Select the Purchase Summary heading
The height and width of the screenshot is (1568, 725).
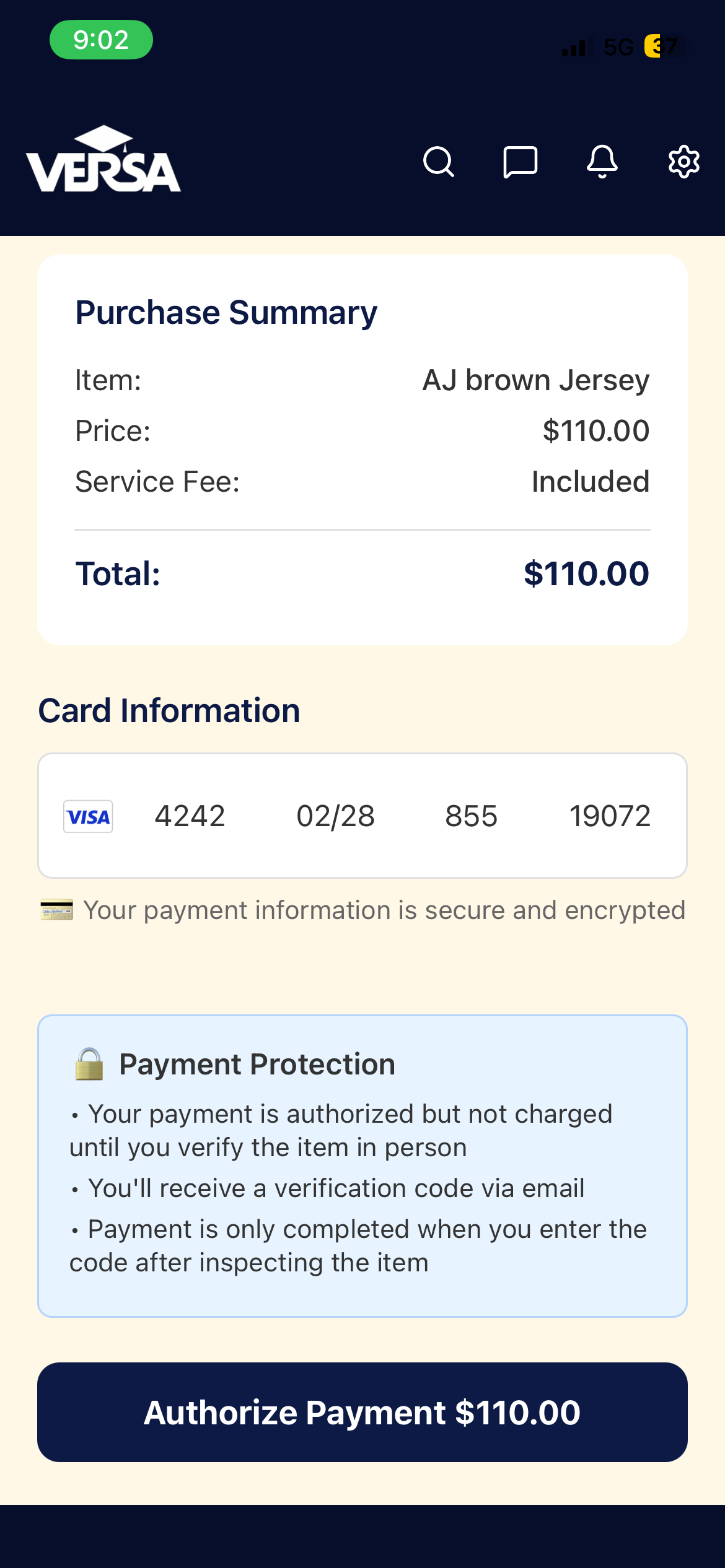(x=226, y=313)
